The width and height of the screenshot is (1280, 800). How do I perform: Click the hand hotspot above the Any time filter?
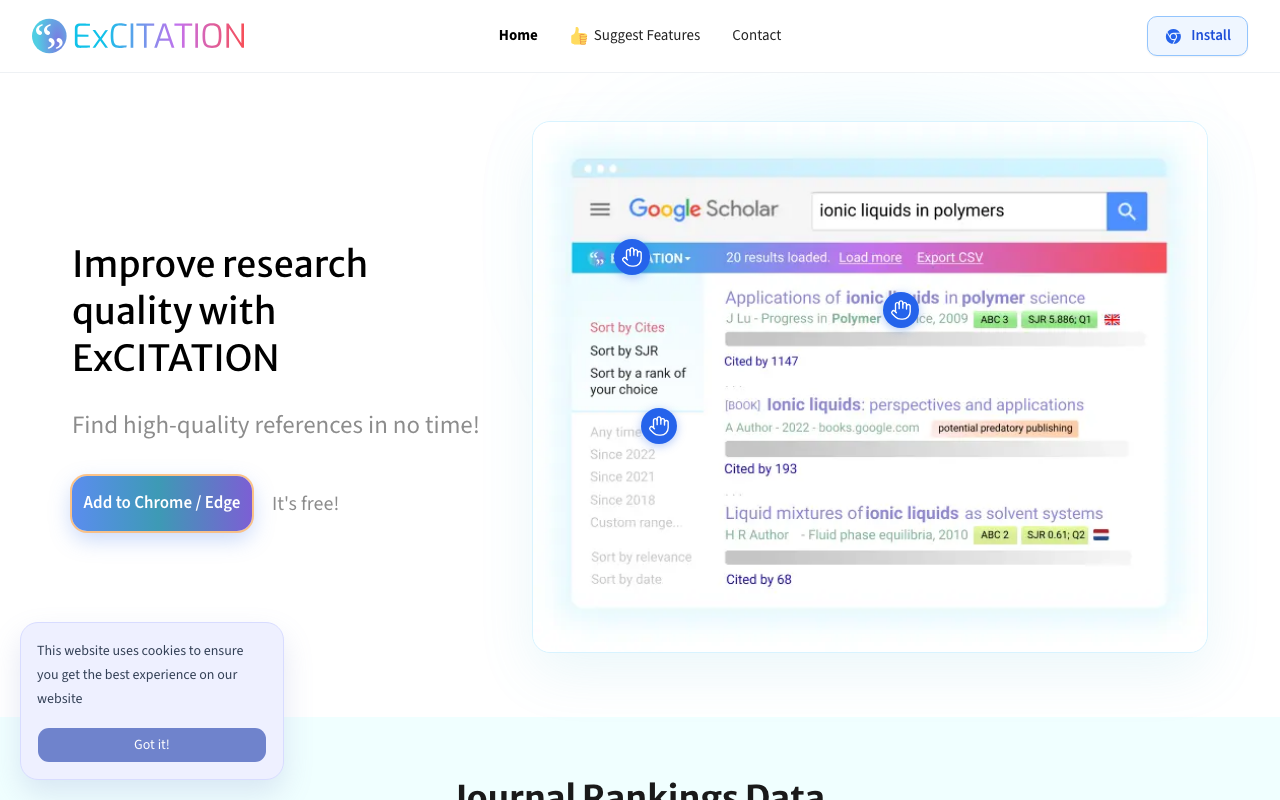(659, 426)
